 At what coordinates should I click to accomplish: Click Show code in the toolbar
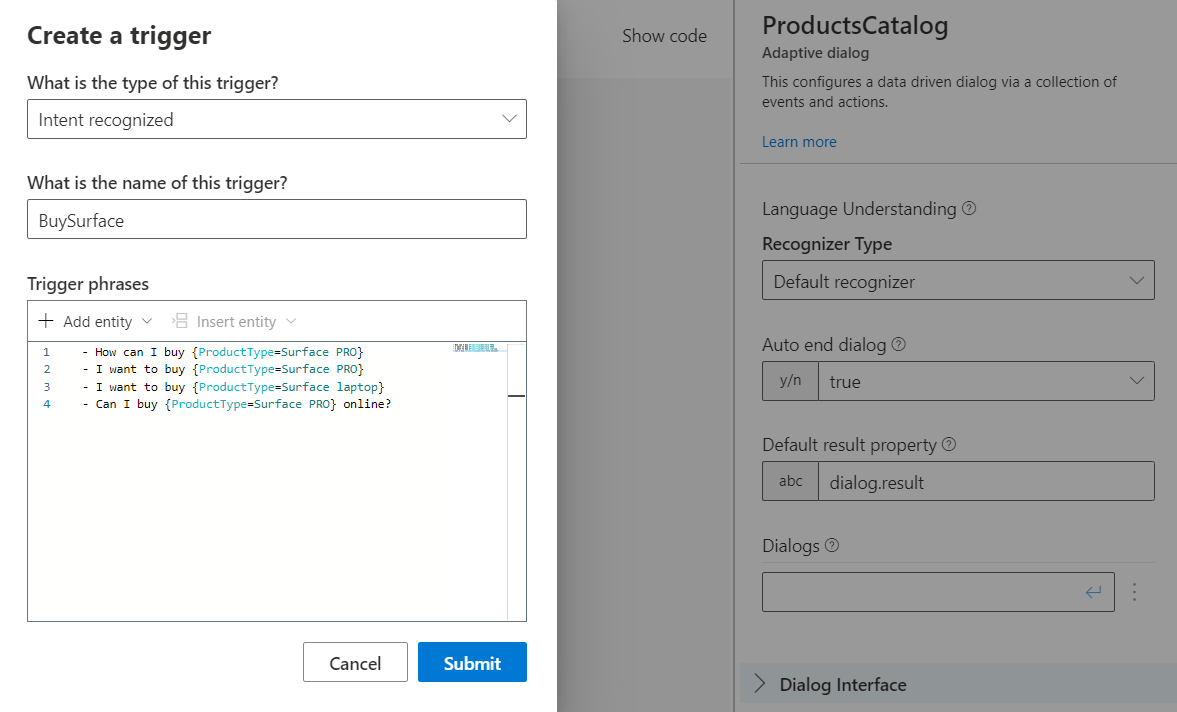[664, 36]
